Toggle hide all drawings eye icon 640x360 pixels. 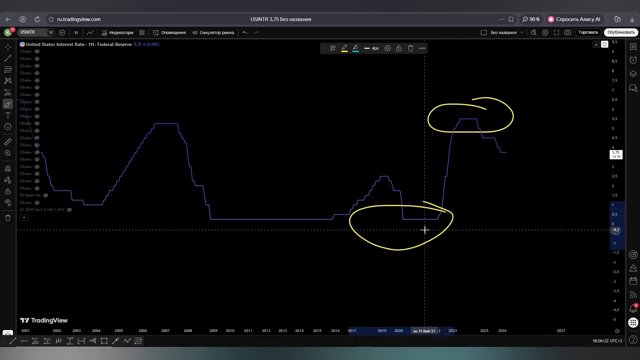8,202
